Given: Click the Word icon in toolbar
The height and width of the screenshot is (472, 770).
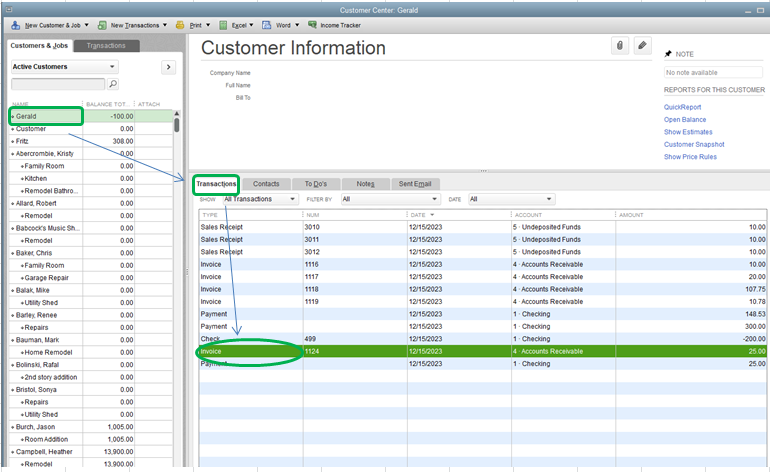Looking at the screenshot, I should (x=266, y=25).
